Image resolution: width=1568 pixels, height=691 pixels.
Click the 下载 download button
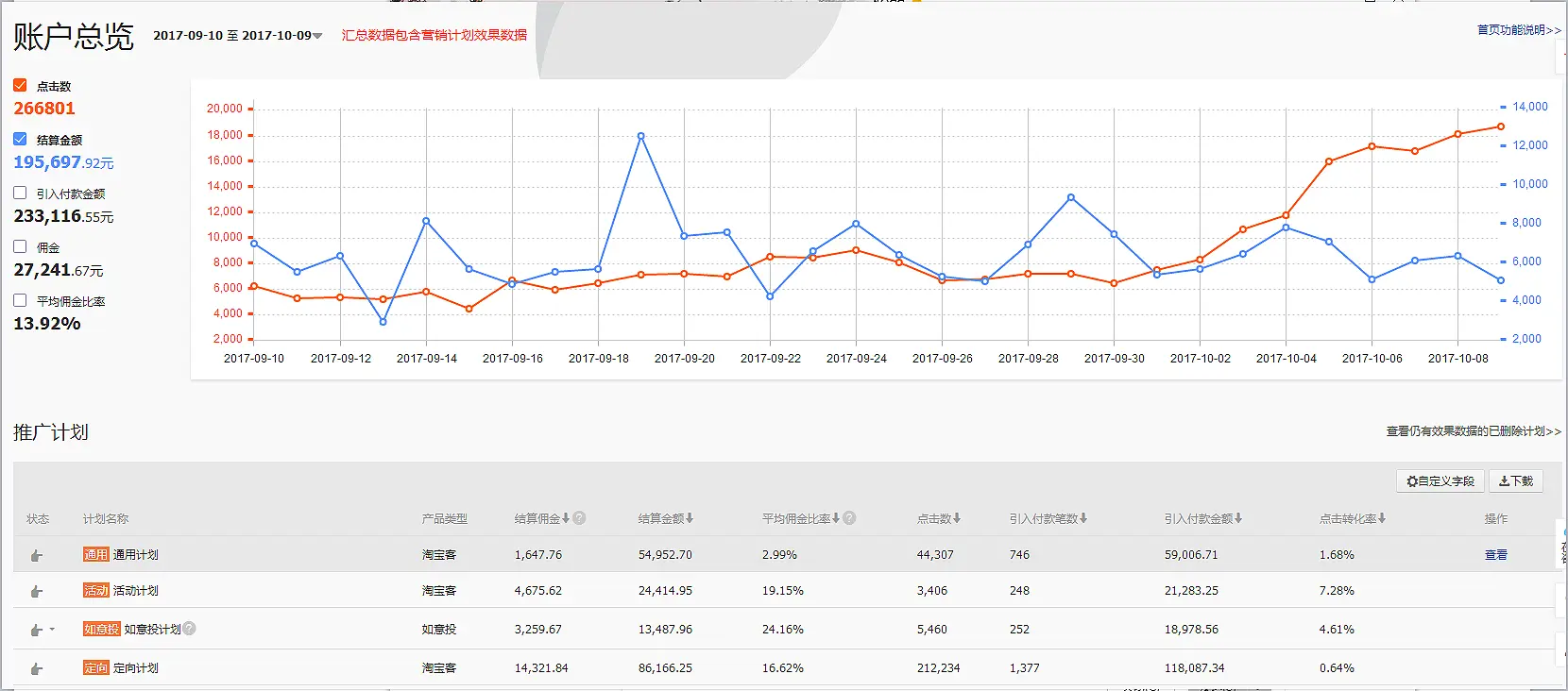pyautogui.click(x=1515, y=481)
